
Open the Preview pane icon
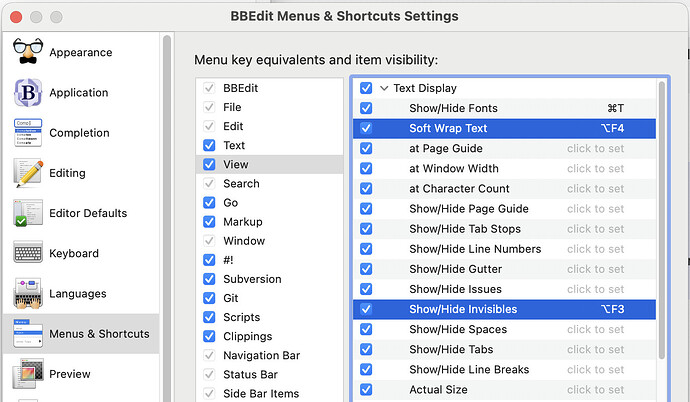click(28, 374)
